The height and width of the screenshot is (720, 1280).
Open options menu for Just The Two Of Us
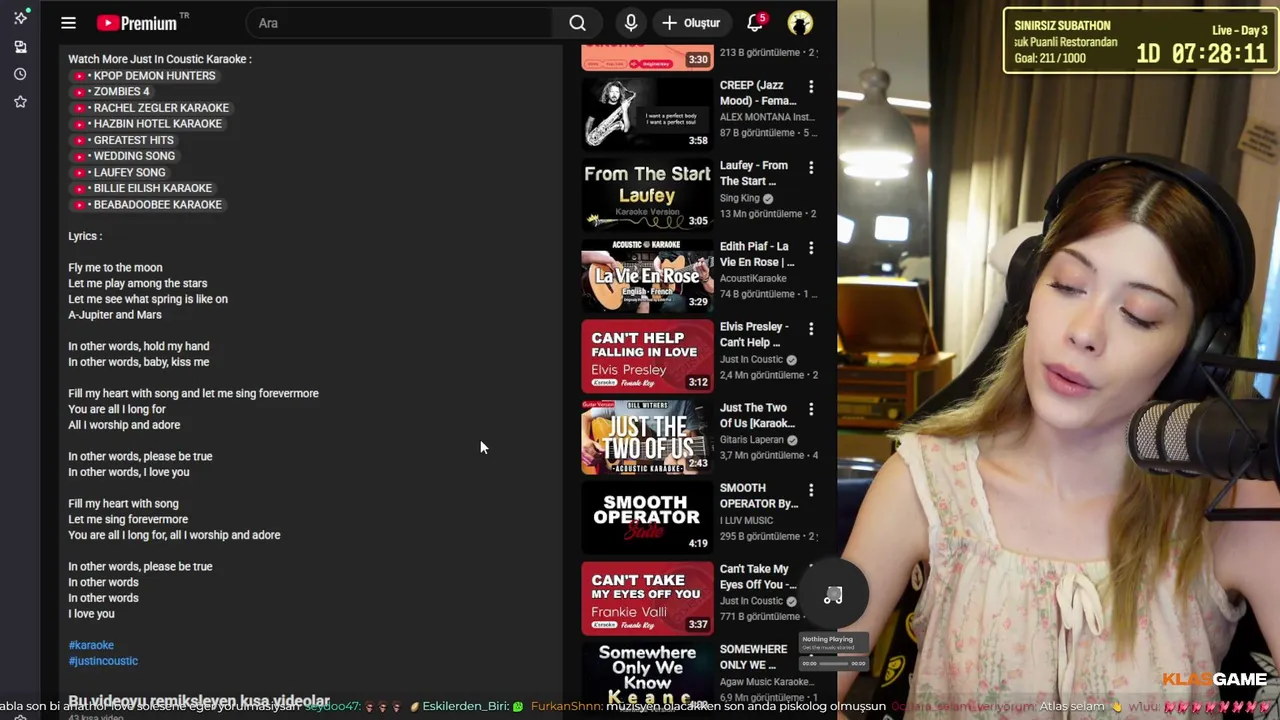click(811, 409)
